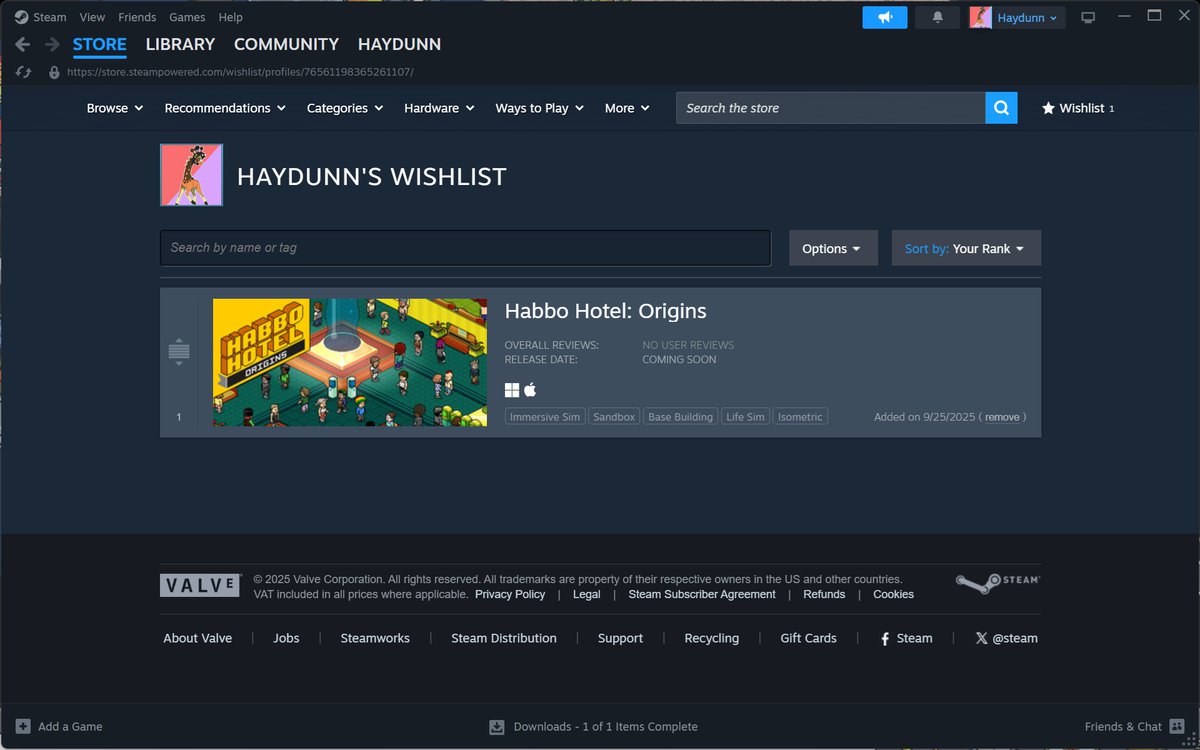Open the Gift Cards link
This screenshot has height=750, width=1200.
(808, 638)
